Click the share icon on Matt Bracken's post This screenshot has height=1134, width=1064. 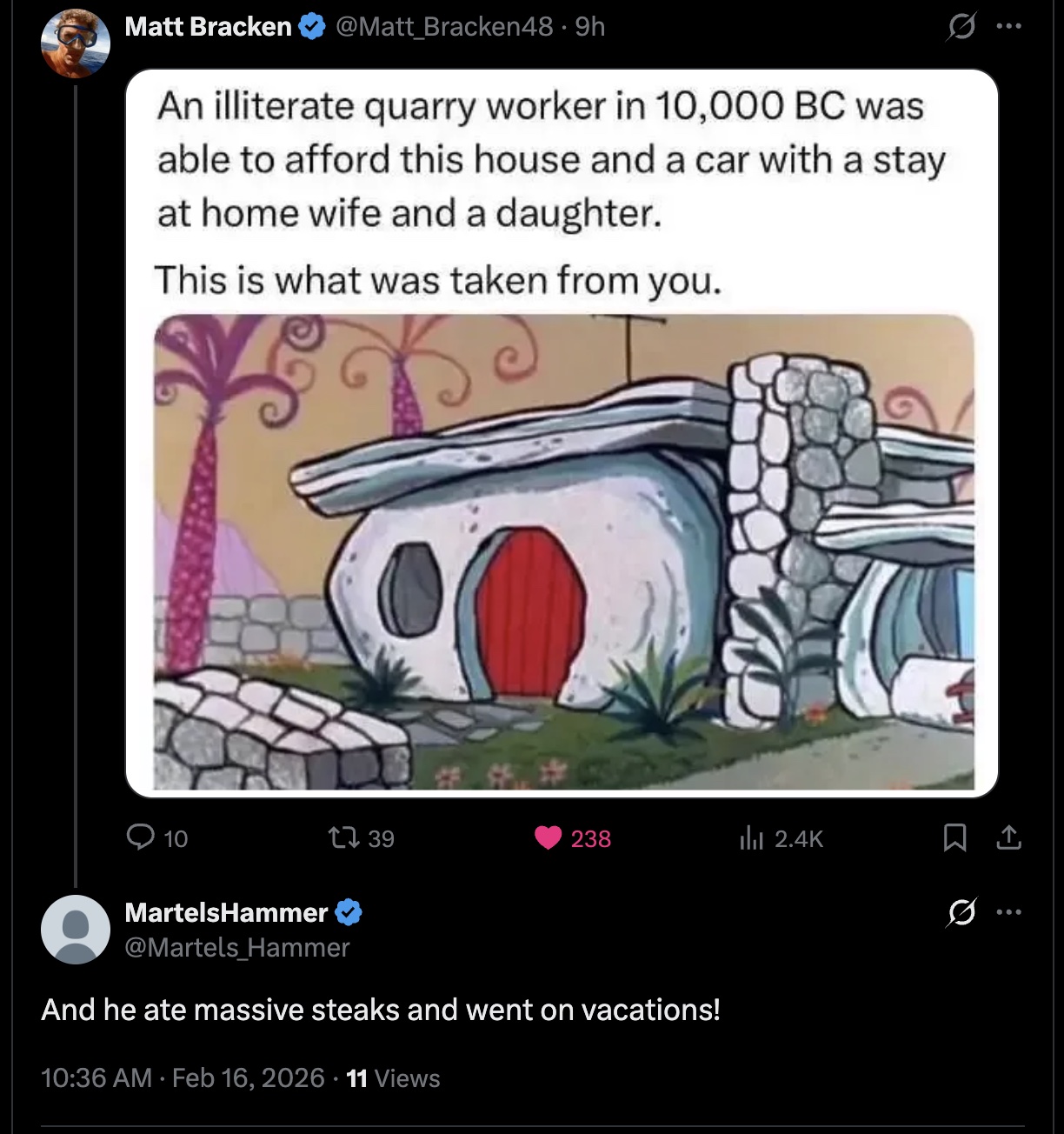pos(1008,837)
